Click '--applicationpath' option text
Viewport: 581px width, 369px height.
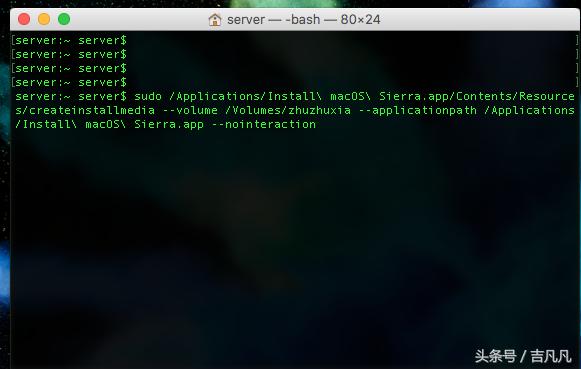click(x=417, y=110)
